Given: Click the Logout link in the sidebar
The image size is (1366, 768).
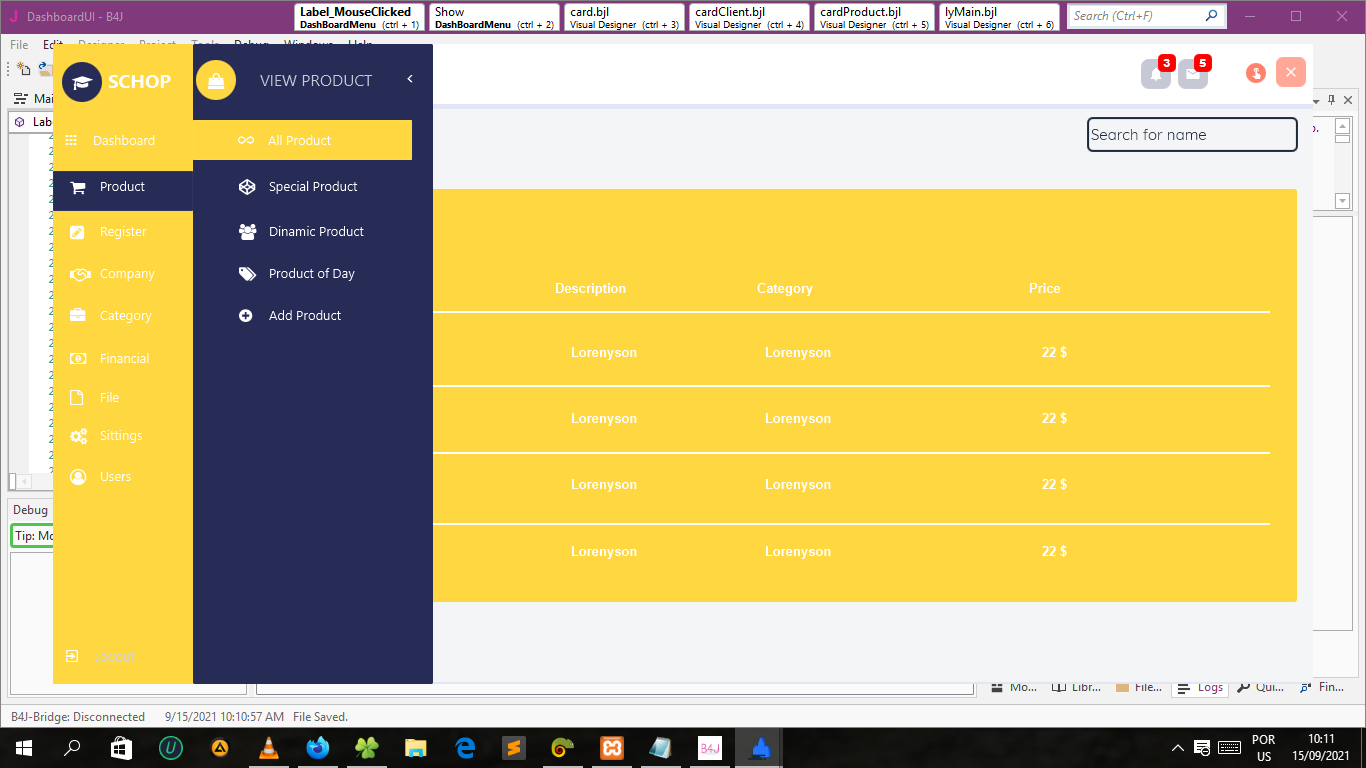Looking at the screenshot, I should 114,657.
